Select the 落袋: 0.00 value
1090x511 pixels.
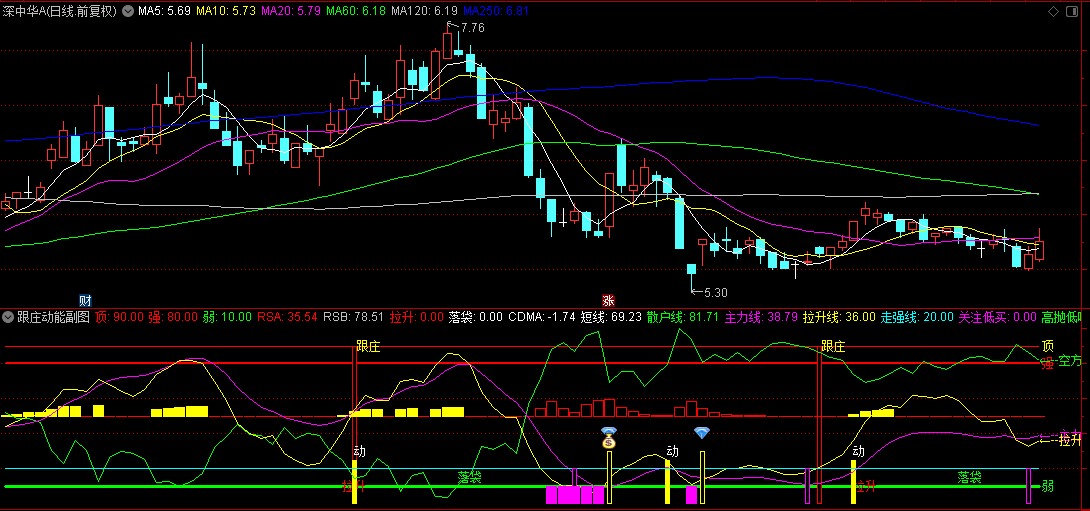pos(475,317)
